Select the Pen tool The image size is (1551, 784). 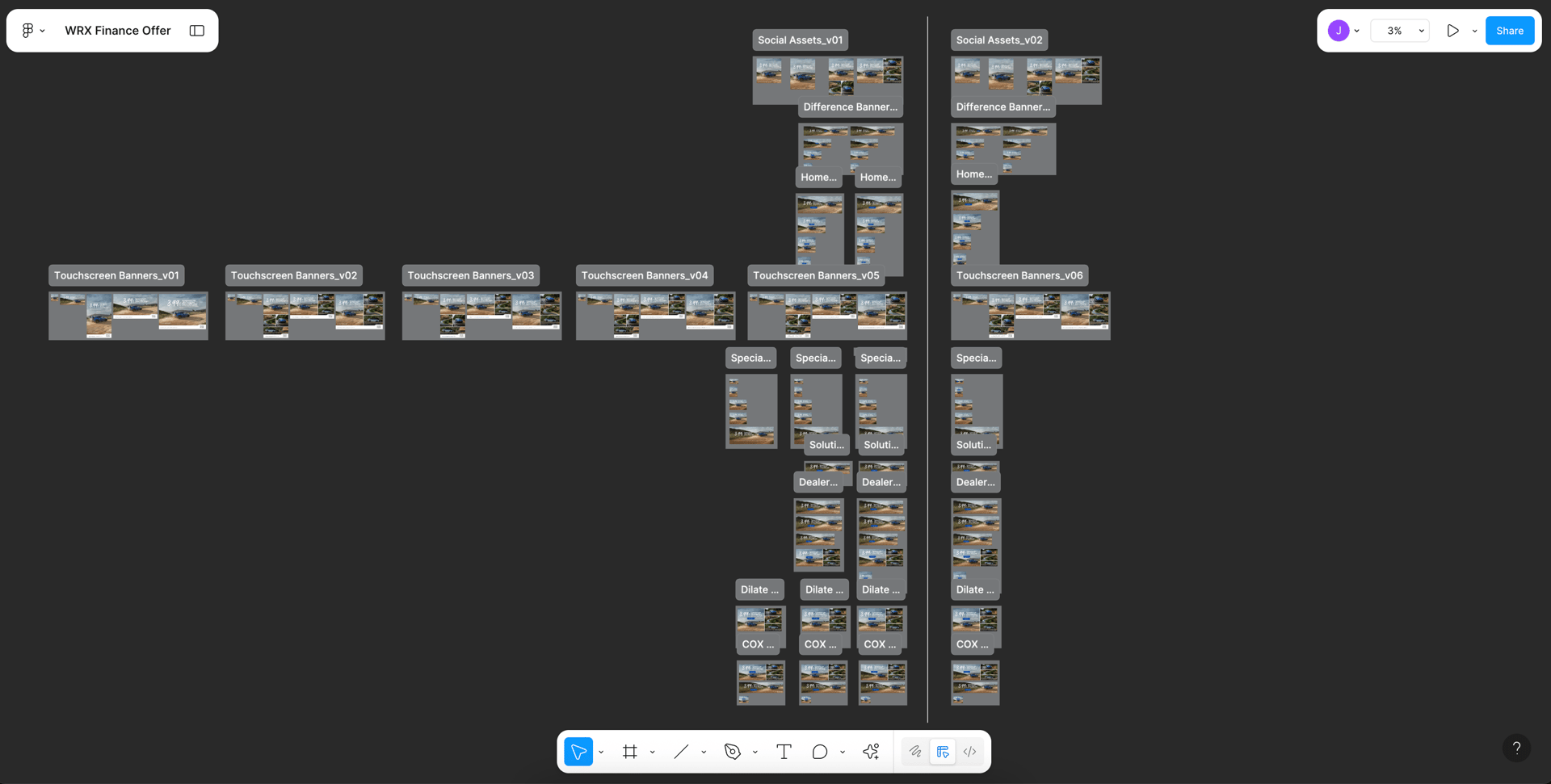click(733, 752)
